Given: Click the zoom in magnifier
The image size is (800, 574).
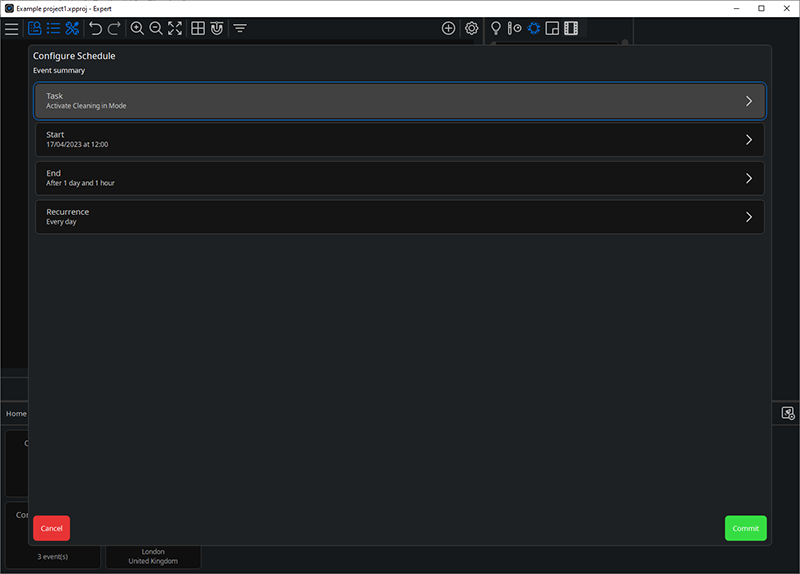Looking at the screenshot, I should click(x=137, y=29).
